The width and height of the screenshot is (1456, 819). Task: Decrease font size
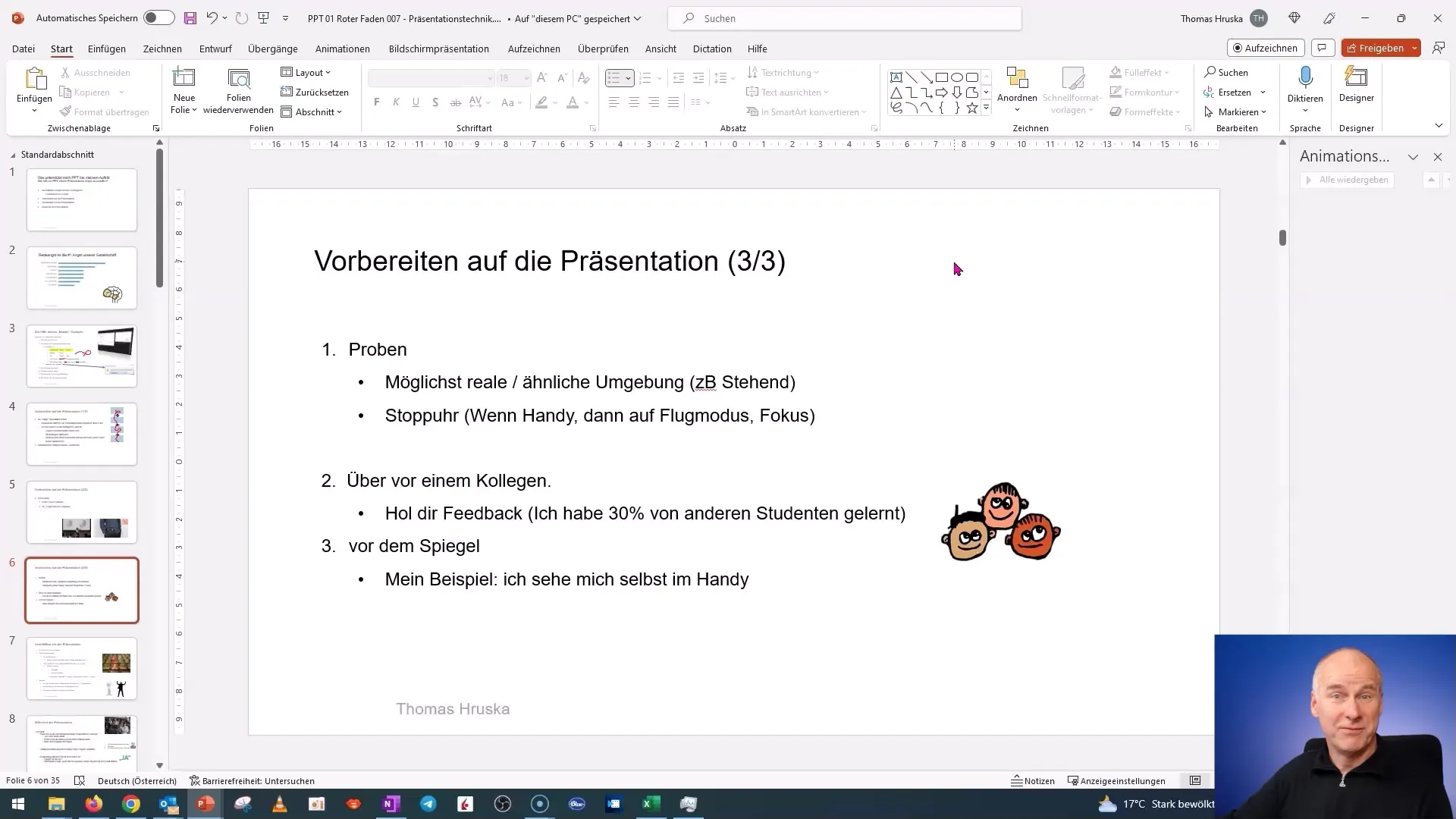pos(562,78)
